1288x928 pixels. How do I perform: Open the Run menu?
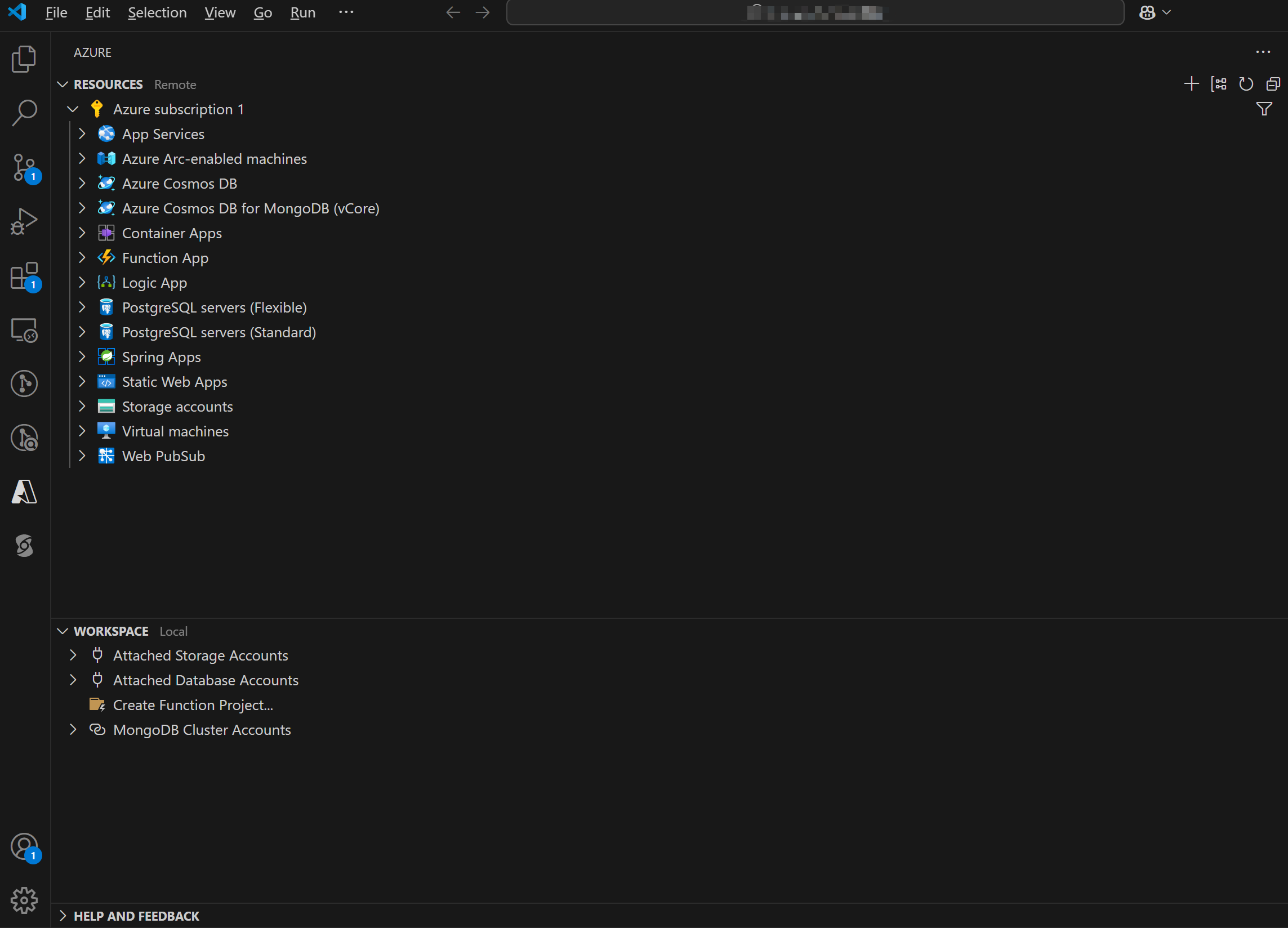pos(302,12)
